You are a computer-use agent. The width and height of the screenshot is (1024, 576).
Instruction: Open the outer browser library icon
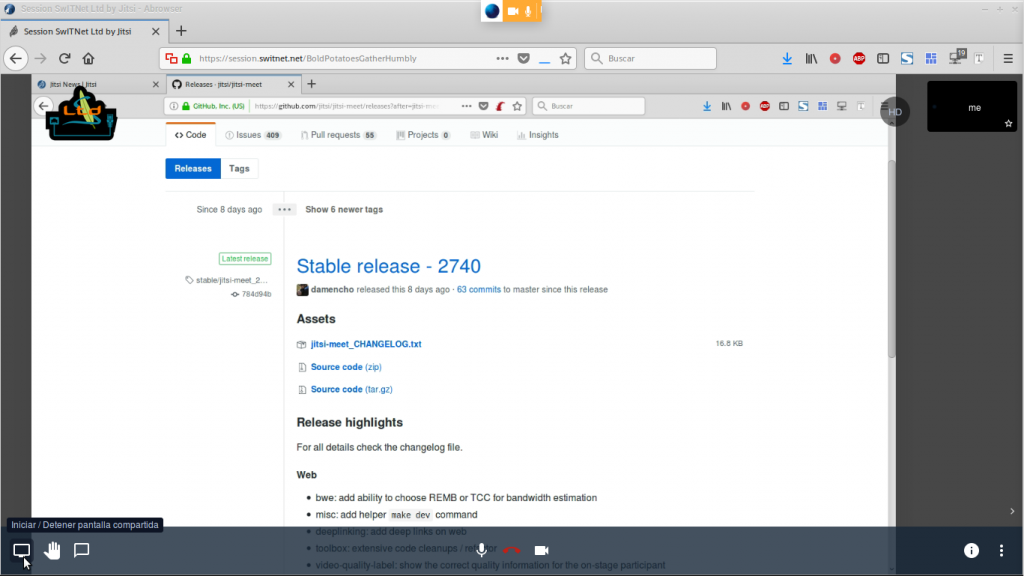(x=811, y=58)
